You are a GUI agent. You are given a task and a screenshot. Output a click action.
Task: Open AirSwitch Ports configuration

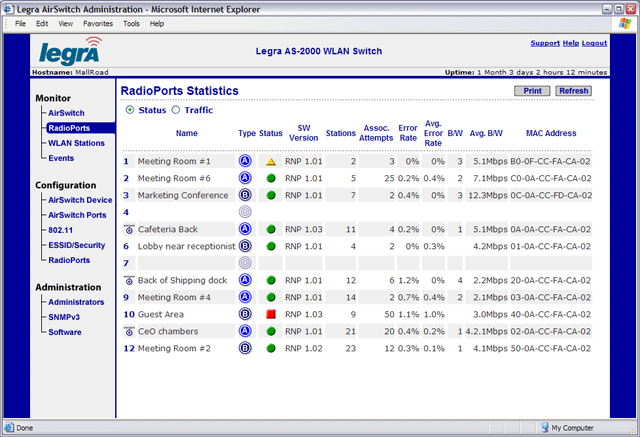[x=77, y=215]
